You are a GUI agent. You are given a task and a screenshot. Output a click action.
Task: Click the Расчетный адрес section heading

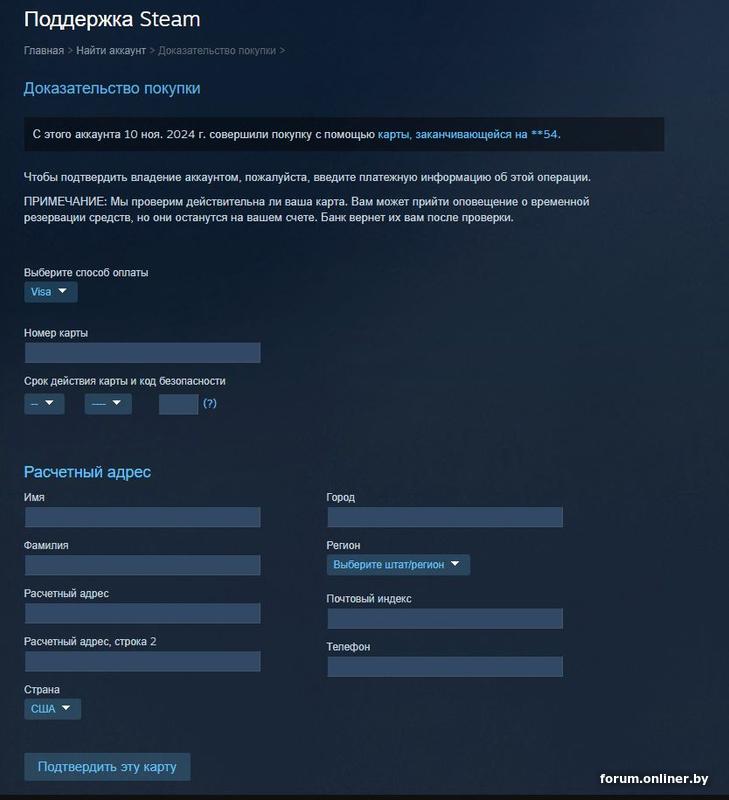pyautogui.click(x=87, y=472)
